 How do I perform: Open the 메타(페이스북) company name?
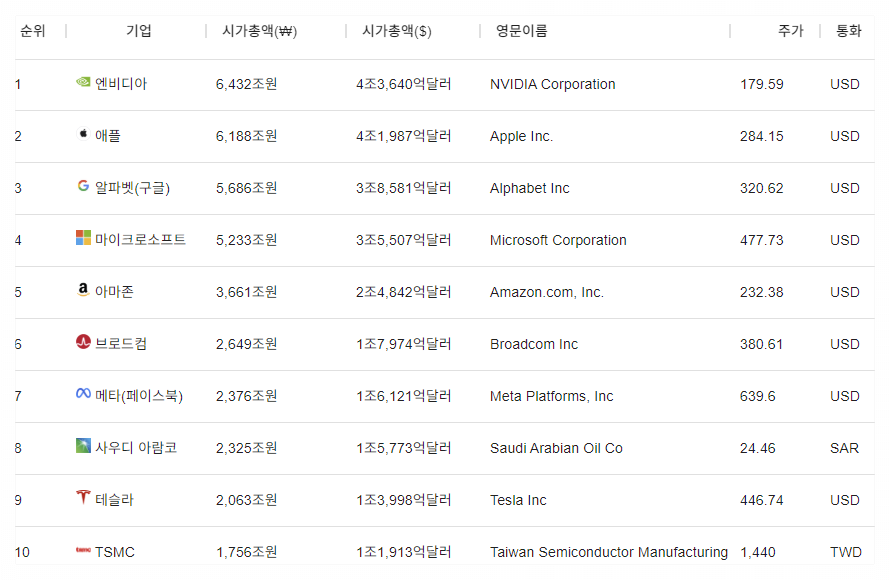139,396
